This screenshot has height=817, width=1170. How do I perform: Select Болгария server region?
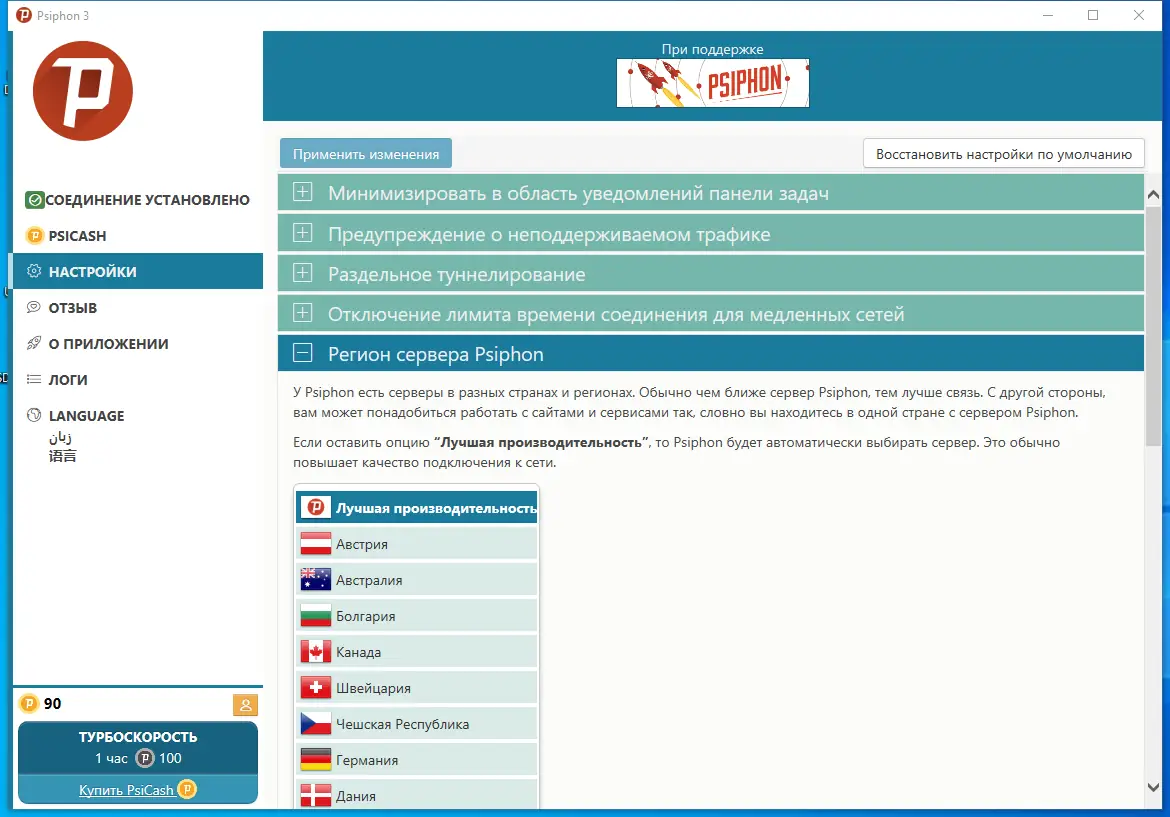[417, 616]
